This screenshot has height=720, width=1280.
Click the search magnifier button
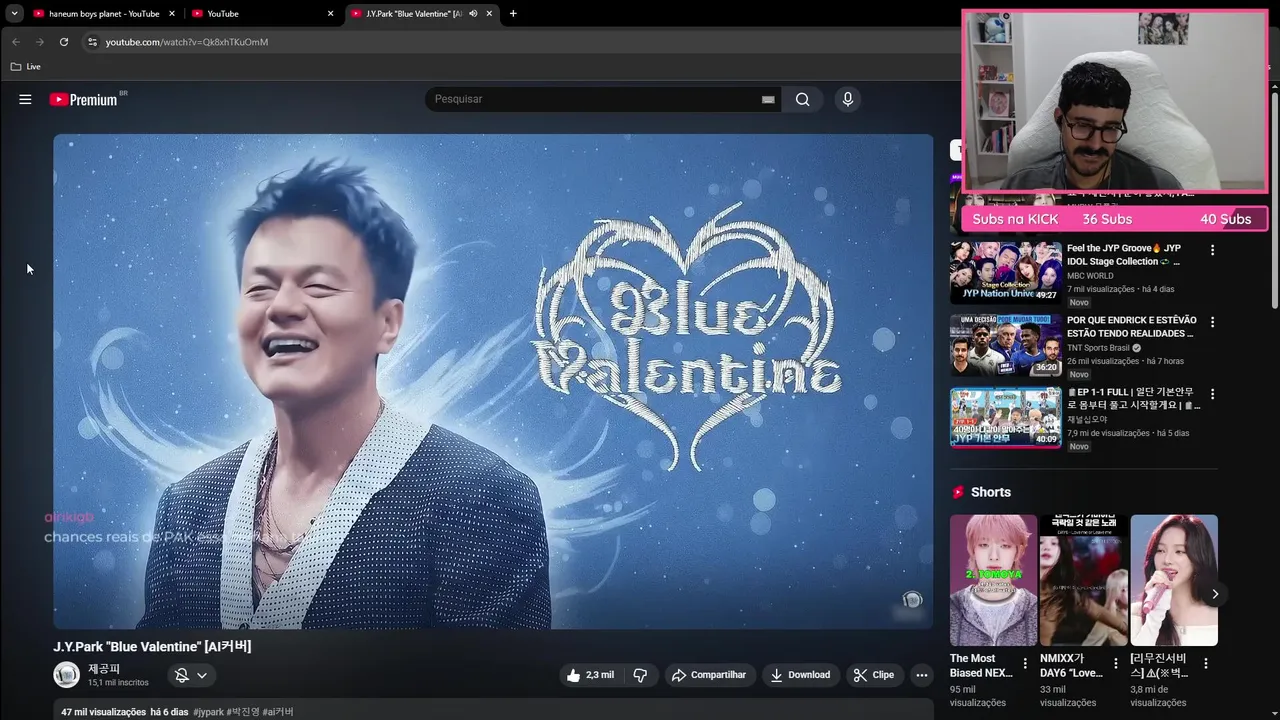(x=802, y=99)
